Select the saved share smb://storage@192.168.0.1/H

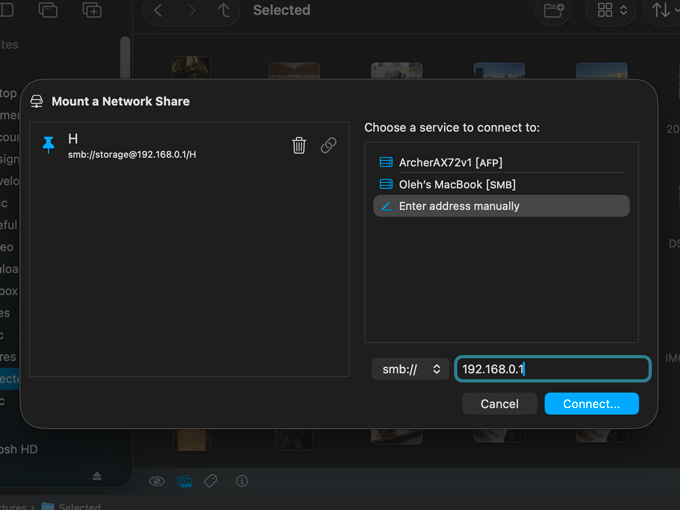(132, 155)
